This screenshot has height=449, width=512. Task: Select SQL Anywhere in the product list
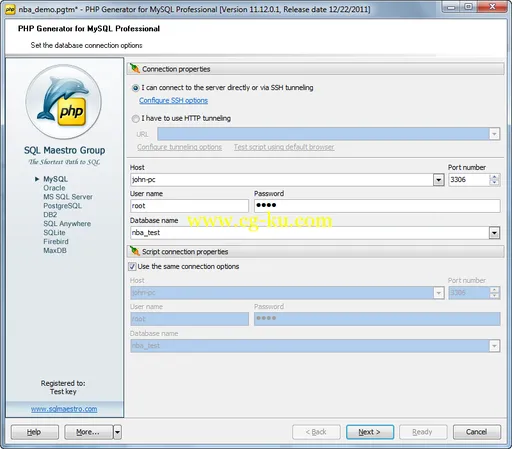click(67, 224)
